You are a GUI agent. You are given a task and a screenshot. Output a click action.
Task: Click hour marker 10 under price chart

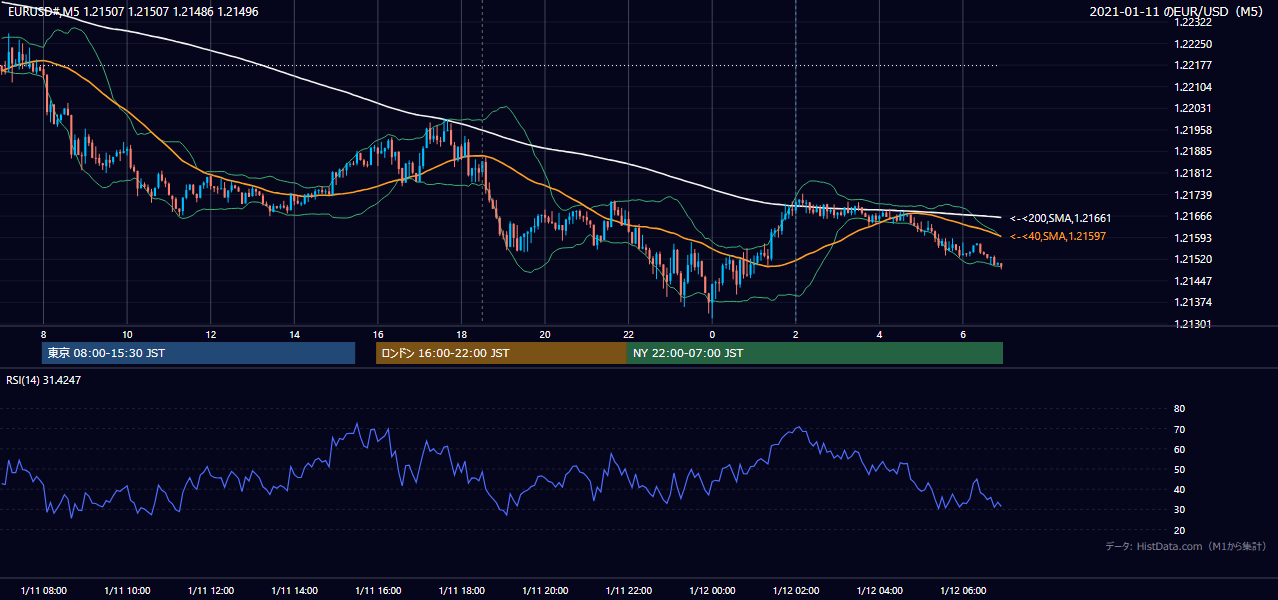[x=127, y=334]
